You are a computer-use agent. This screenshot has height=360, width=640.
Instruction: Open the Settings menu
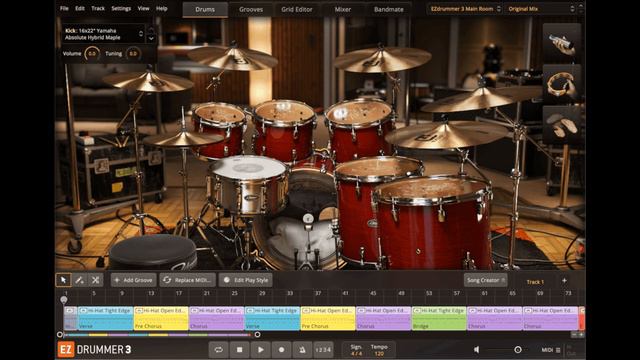[x=121, y=8]
